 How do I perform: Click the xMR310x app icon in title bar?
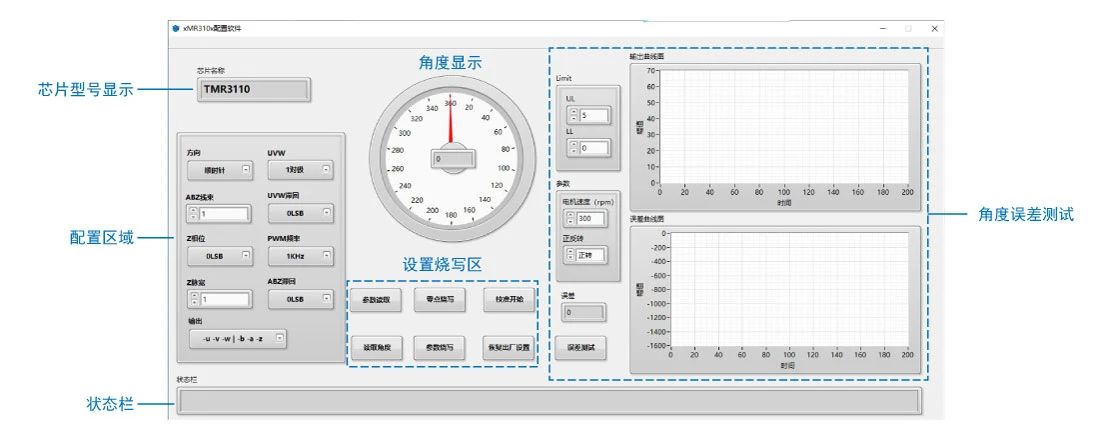tap(177, 28)
